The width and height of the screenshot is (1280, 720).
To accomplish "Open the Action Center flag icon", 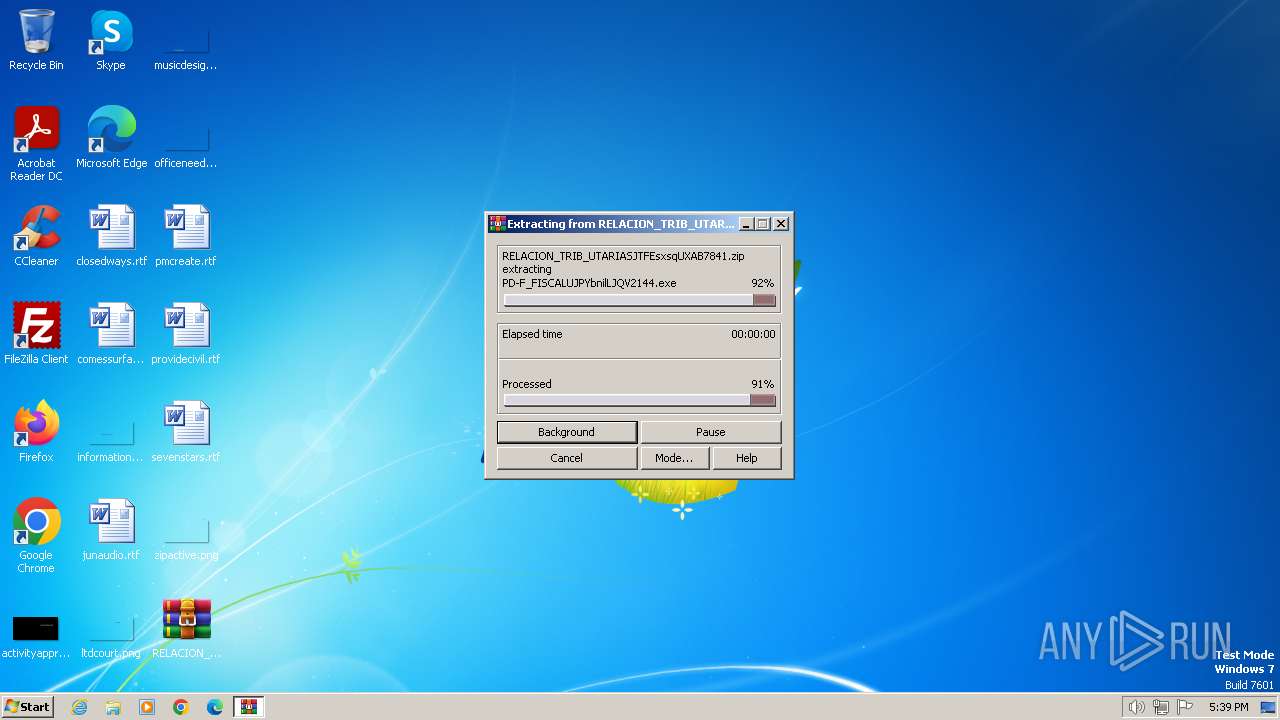I will click(x=1185, y=707).
